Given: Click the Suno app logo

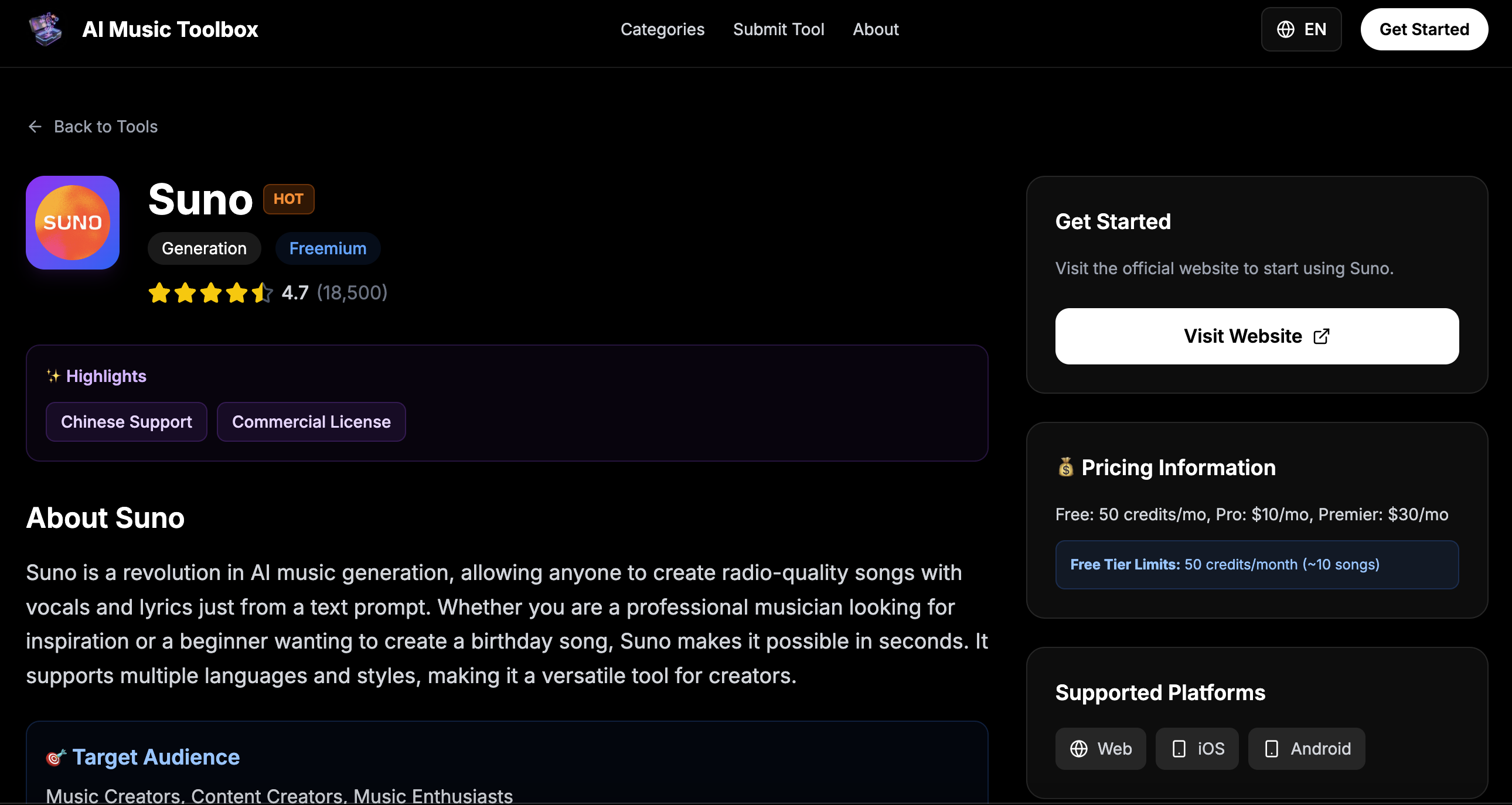Looking at the screenshot, I should [72, 223].
